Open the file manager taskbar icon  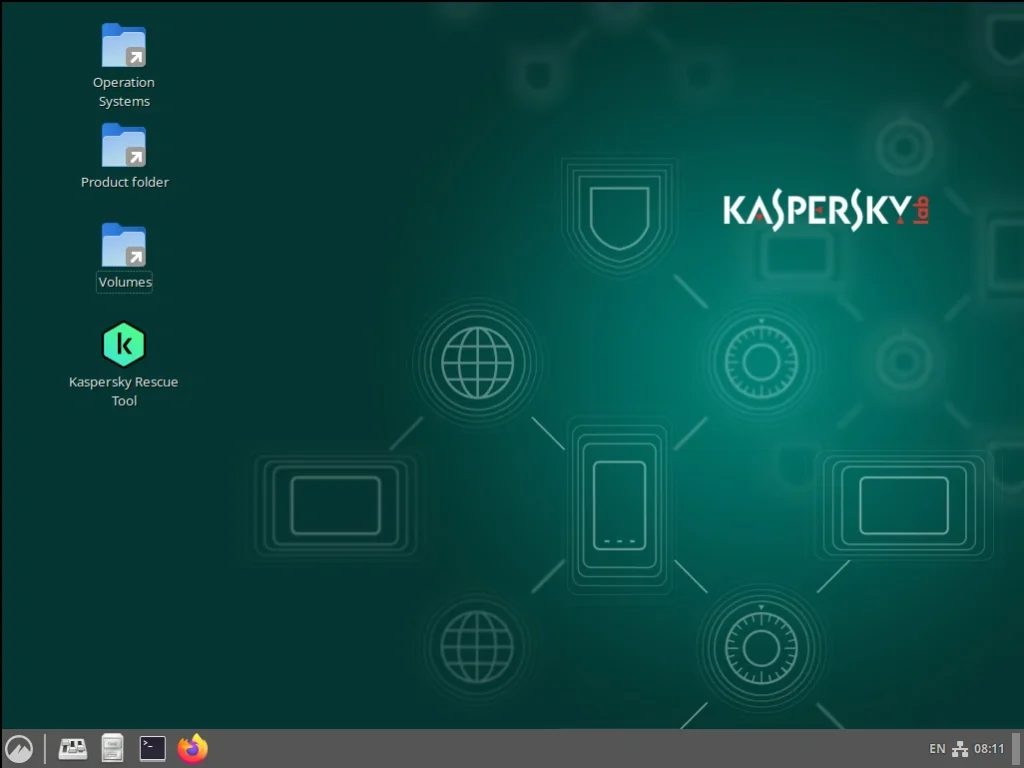pos(112,747)
